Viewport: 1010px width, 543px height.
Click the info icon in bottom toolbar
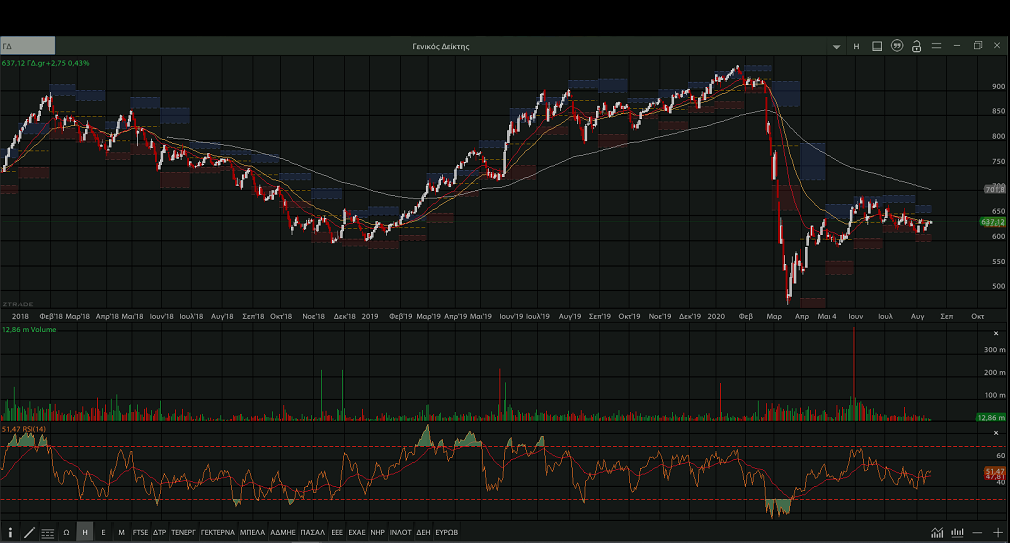click(x=10, y=532)
